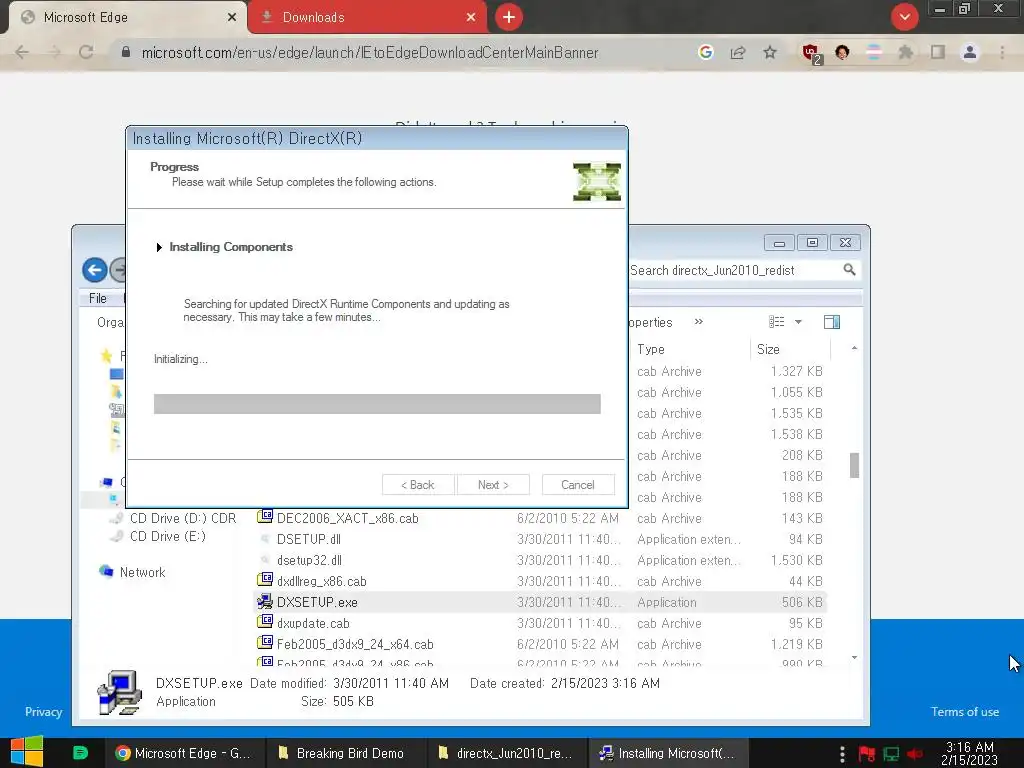Open the uBlock shield extension icon

click(810, 52)
